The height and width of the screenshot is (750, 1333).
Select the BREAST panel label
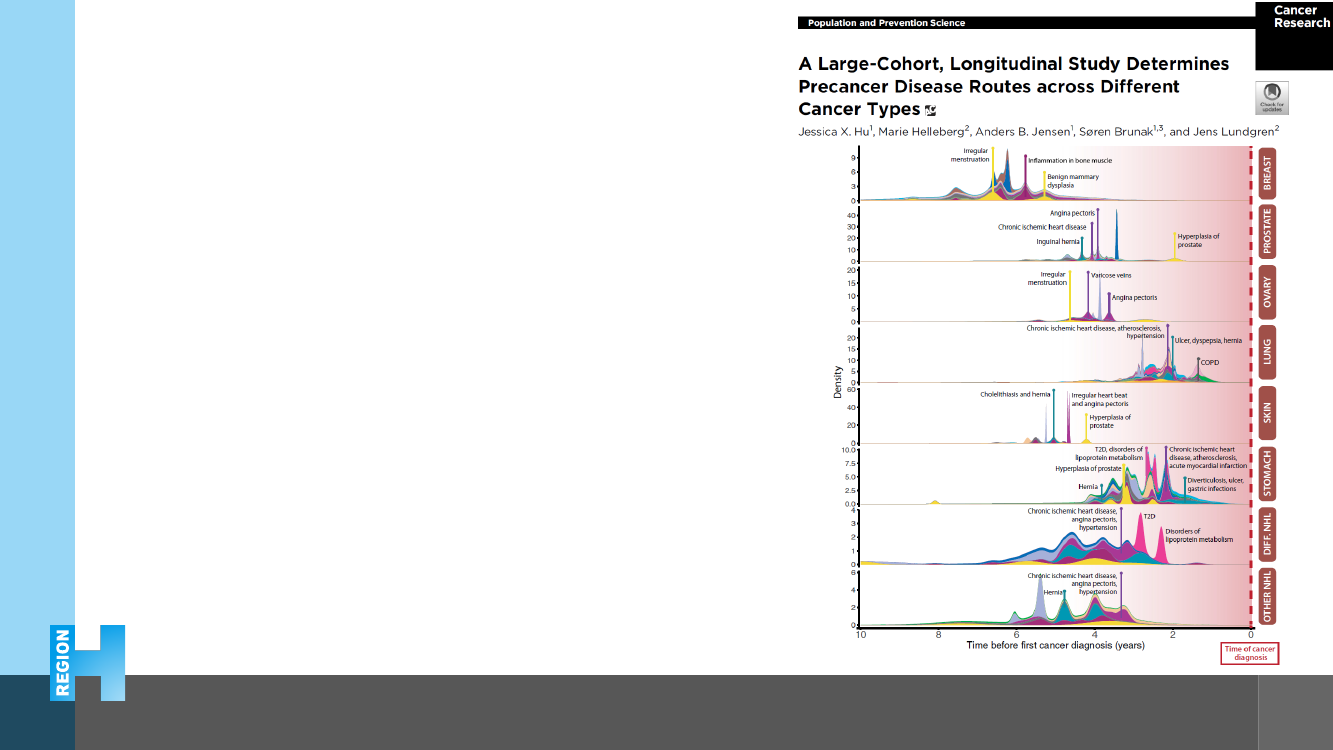click(1267, 174)
